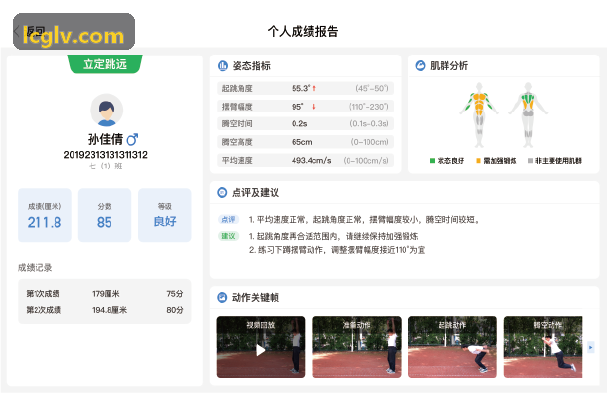Click the 七(1)班 class label
The image size is (607, 393).
pos(106,166)
